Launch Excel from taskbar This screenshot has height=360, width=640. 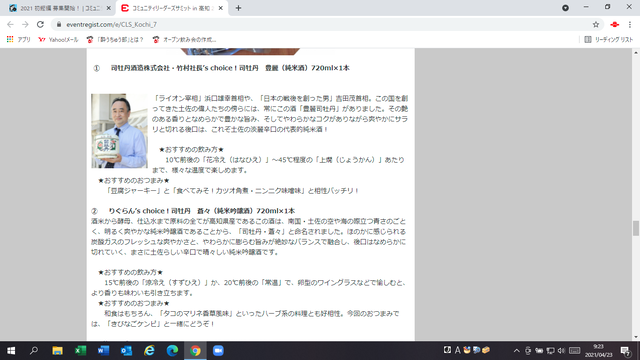(x=80, y=351)
